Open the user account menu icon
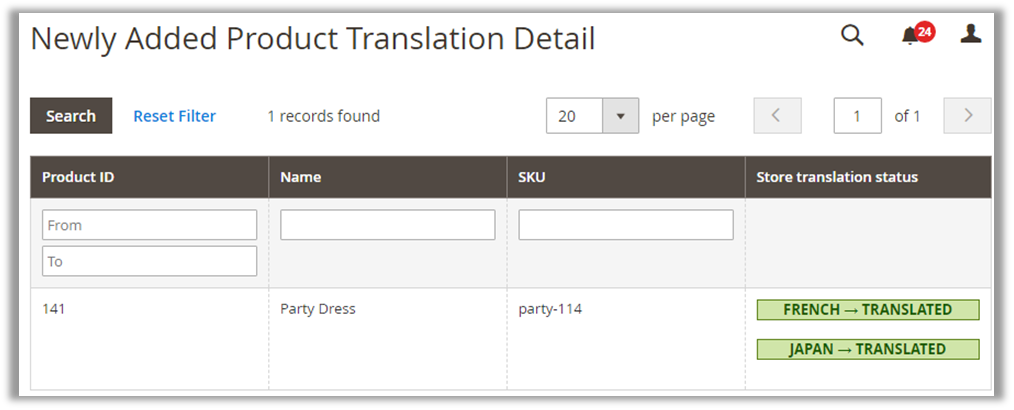 click(x=970, y=35)
